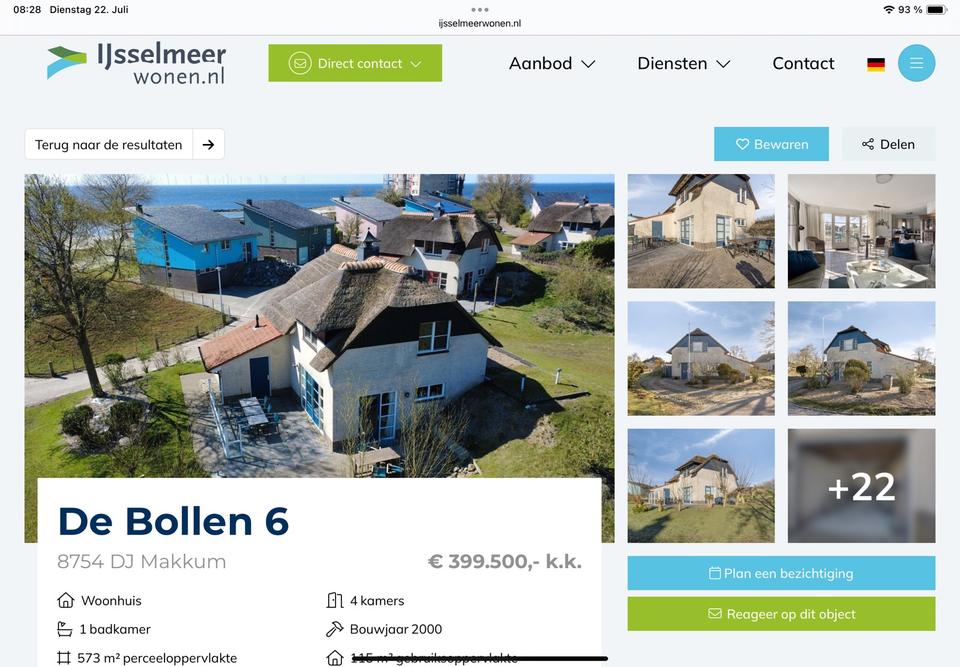Click the envelope icon in Direct contact
The height and width of the screenshot is (667, 960).
[300, 63]
